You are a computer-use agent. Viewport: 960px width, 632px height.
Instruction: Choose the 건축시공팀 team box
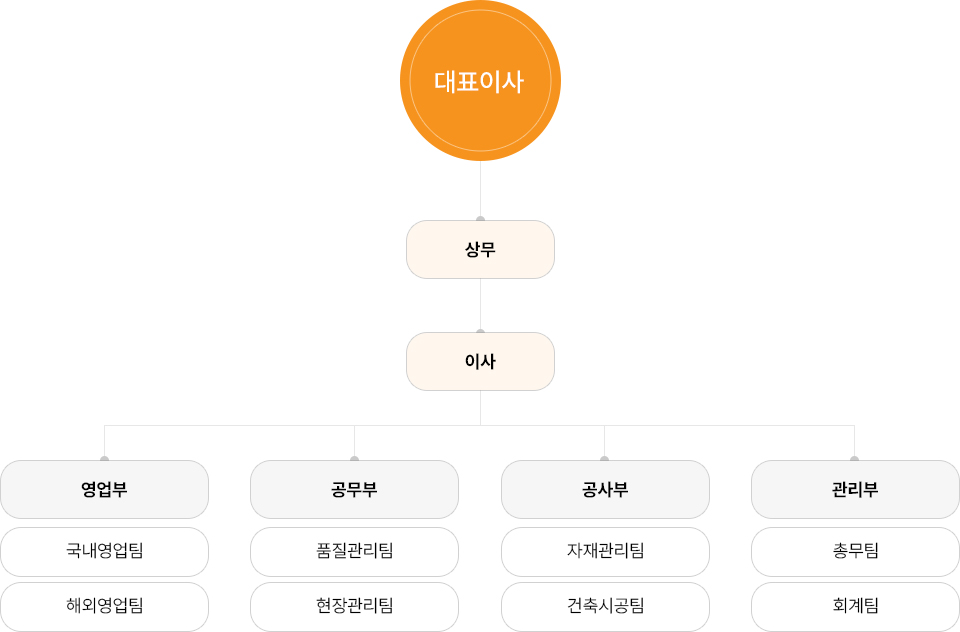point(605,606)
